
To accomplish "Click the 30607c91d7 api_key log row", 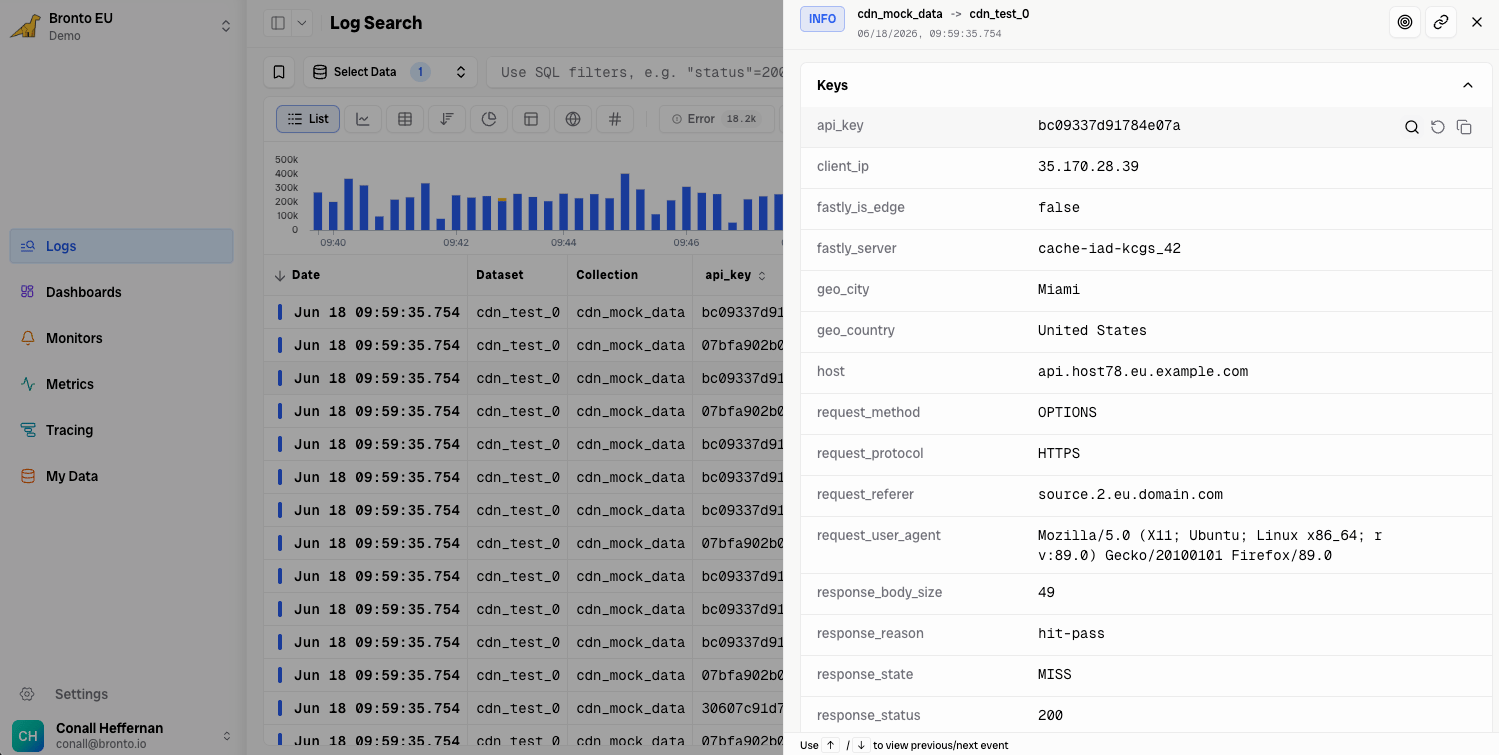I will pyautogui.click(x=525, y=708).
